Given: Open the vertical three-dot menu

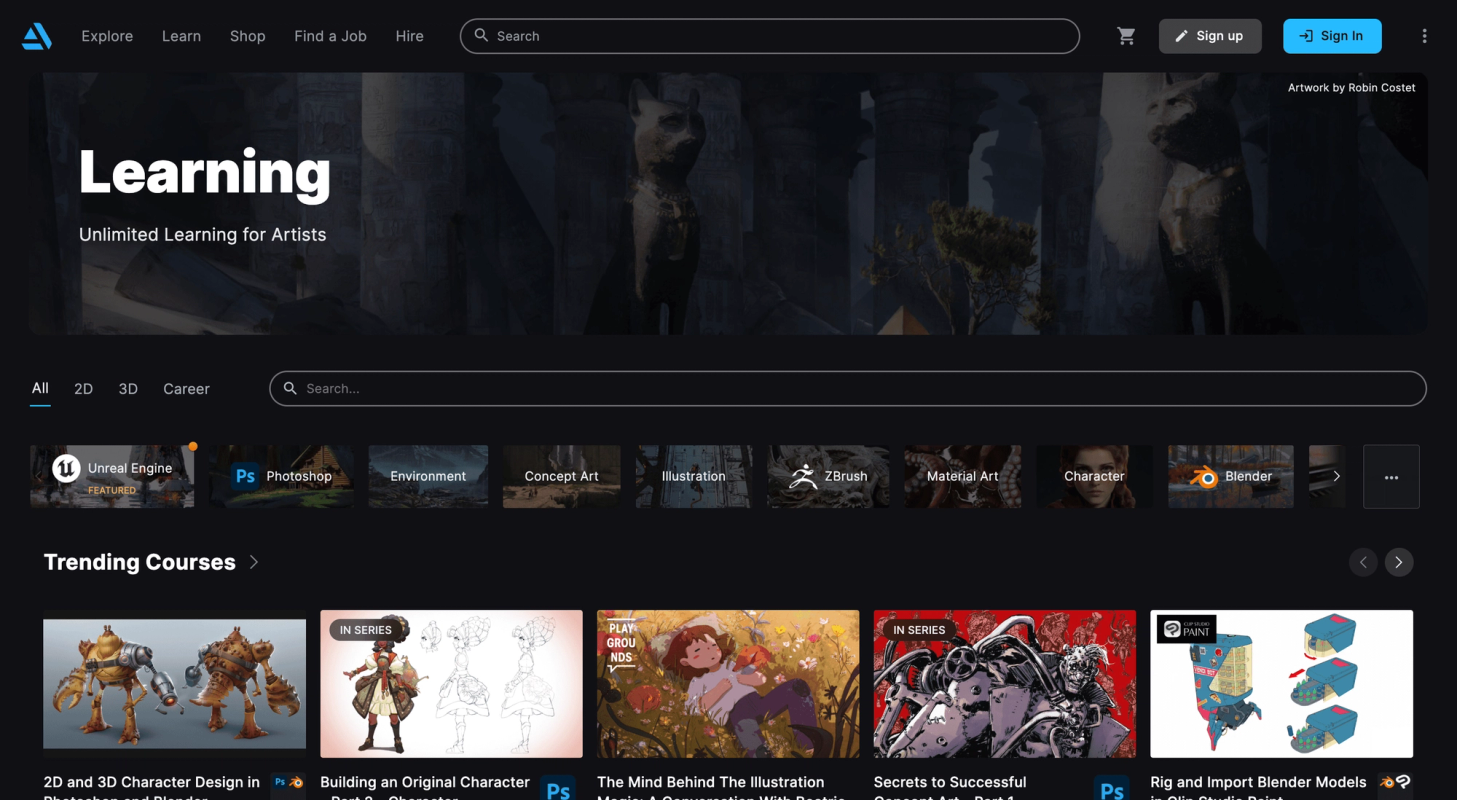Looking at the screenshot, I should 1424,36.
